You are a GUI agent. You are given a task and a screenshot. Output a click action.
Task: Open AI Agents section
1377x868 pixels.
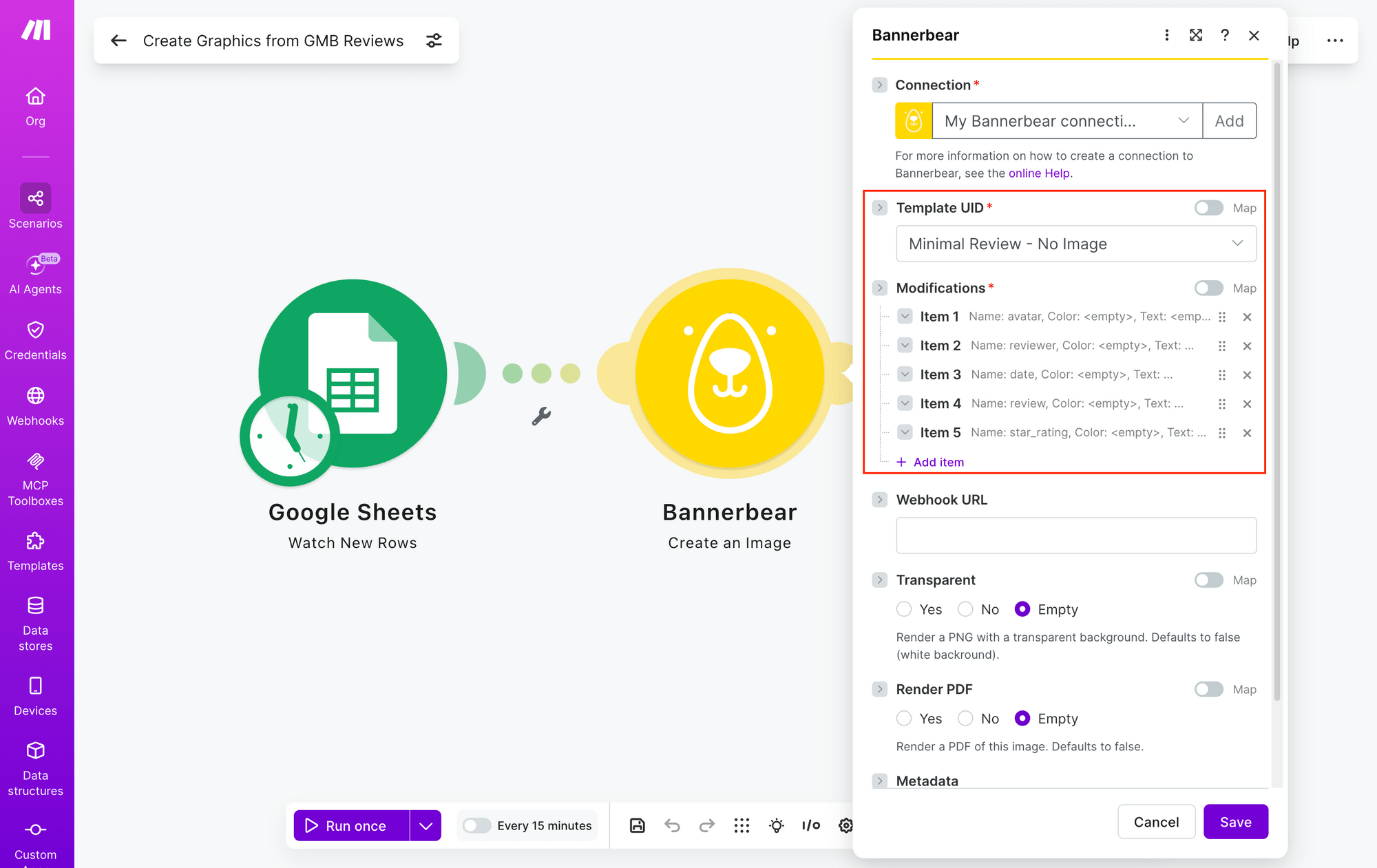[36, 274]
